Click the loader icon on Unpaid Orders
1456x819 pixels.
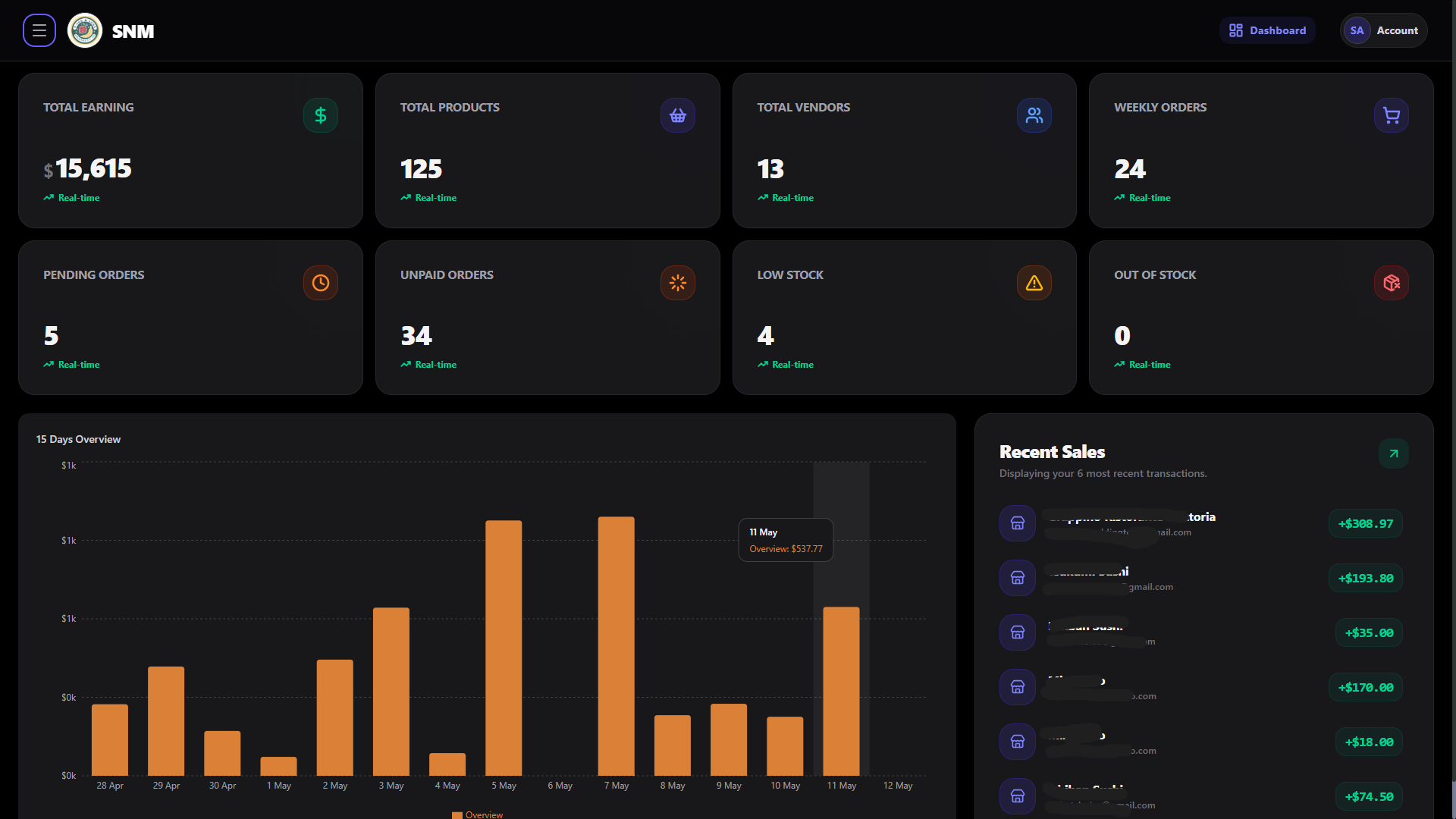678,283
